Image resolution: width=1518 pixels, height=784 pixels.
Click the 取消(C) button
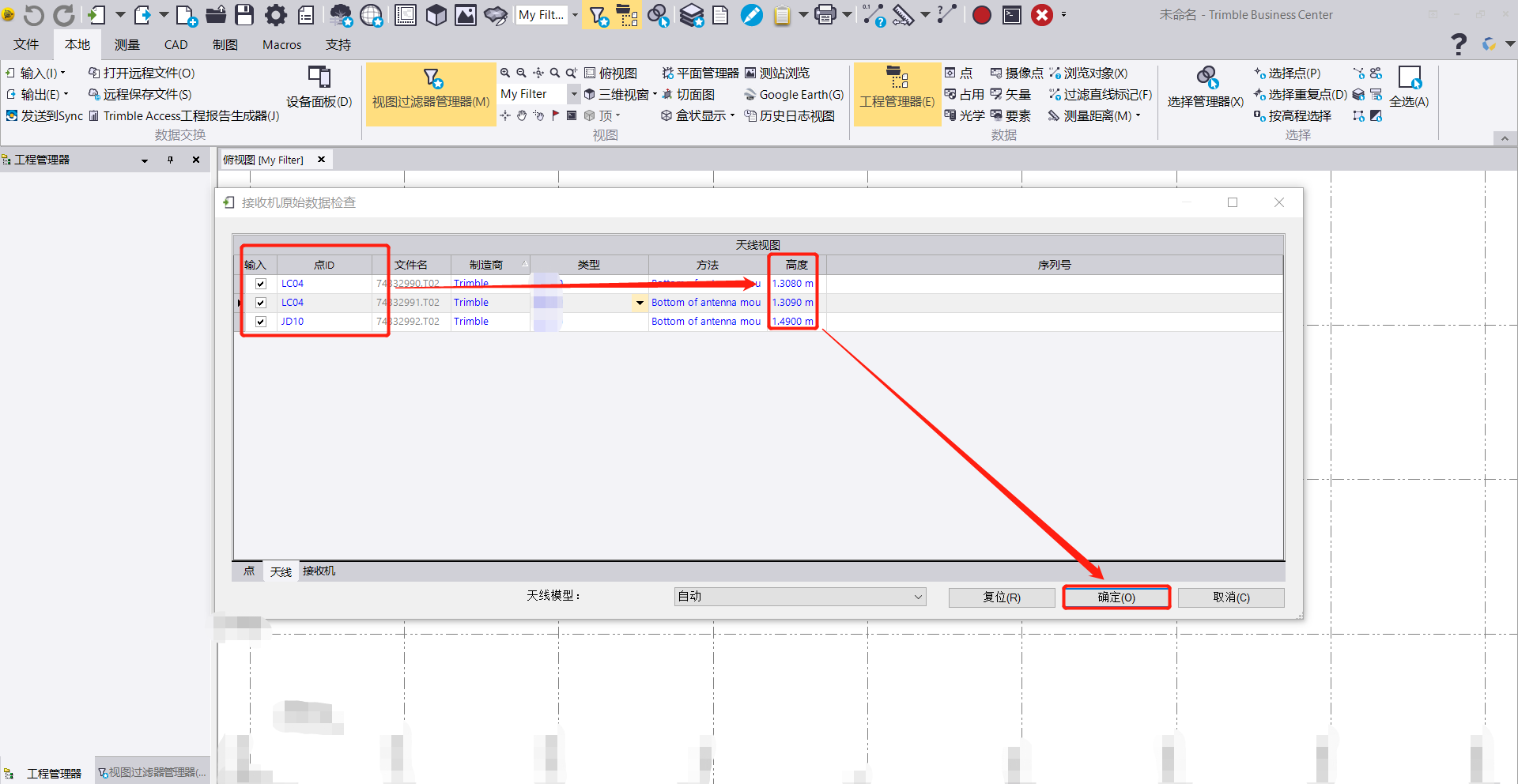coord(1231,597)
